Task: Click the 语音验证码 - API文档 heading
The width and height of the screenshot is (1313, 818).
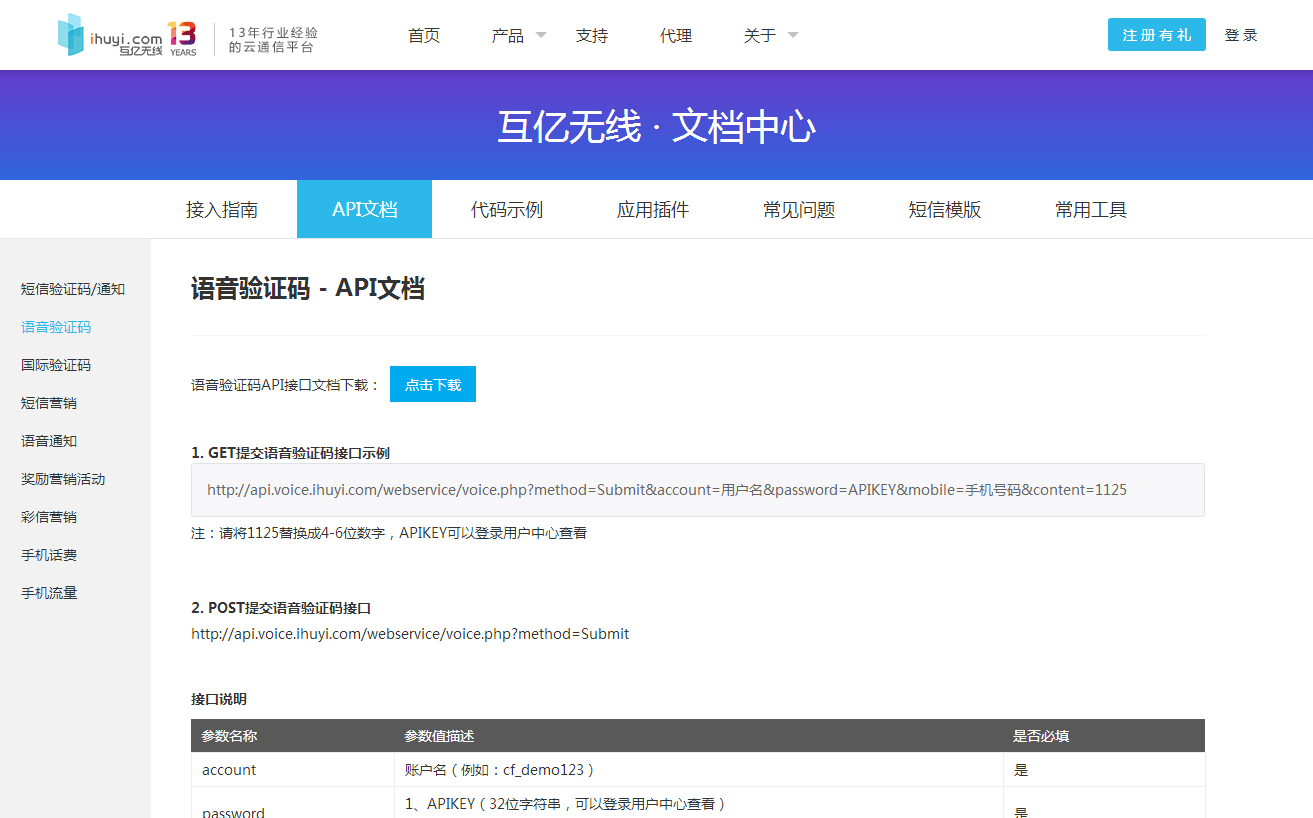Action: click(308, 288)
